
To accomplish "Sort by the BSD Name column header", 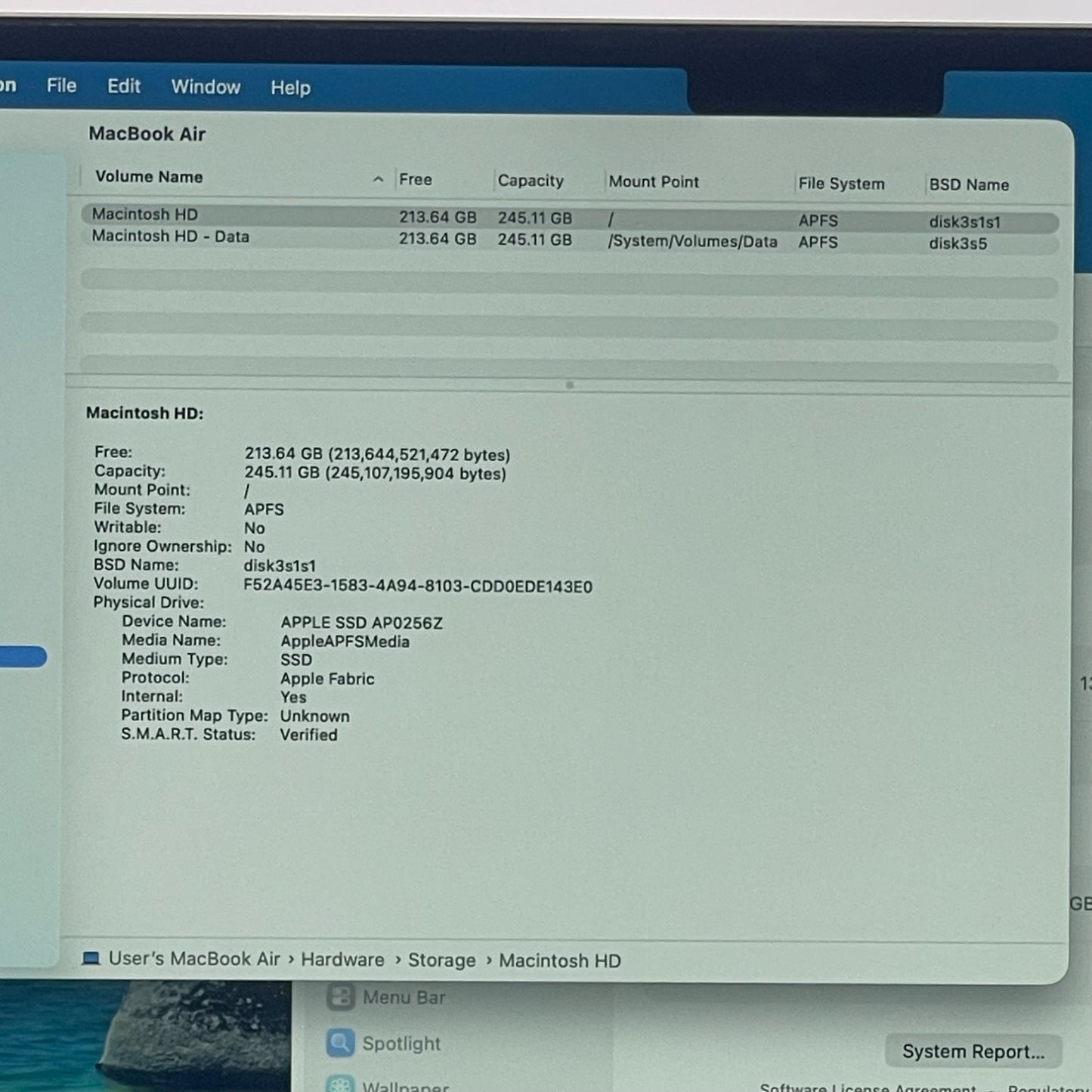I will click(969, 185).
